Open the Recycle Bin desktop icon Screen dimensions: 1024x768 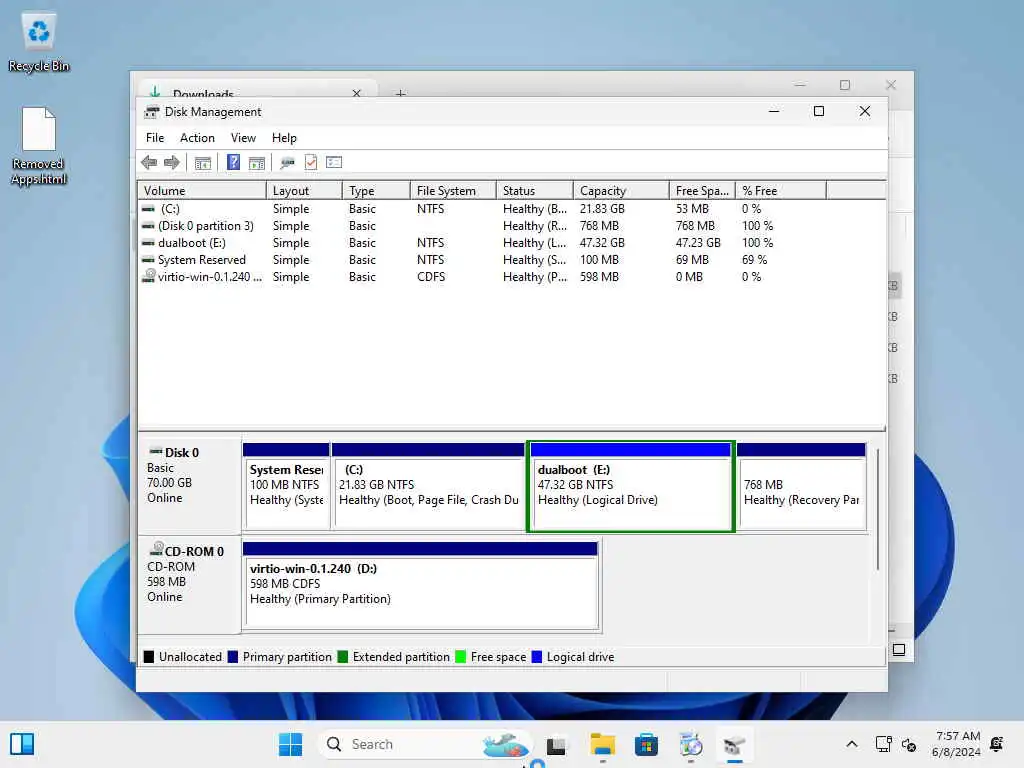(39, 42)
